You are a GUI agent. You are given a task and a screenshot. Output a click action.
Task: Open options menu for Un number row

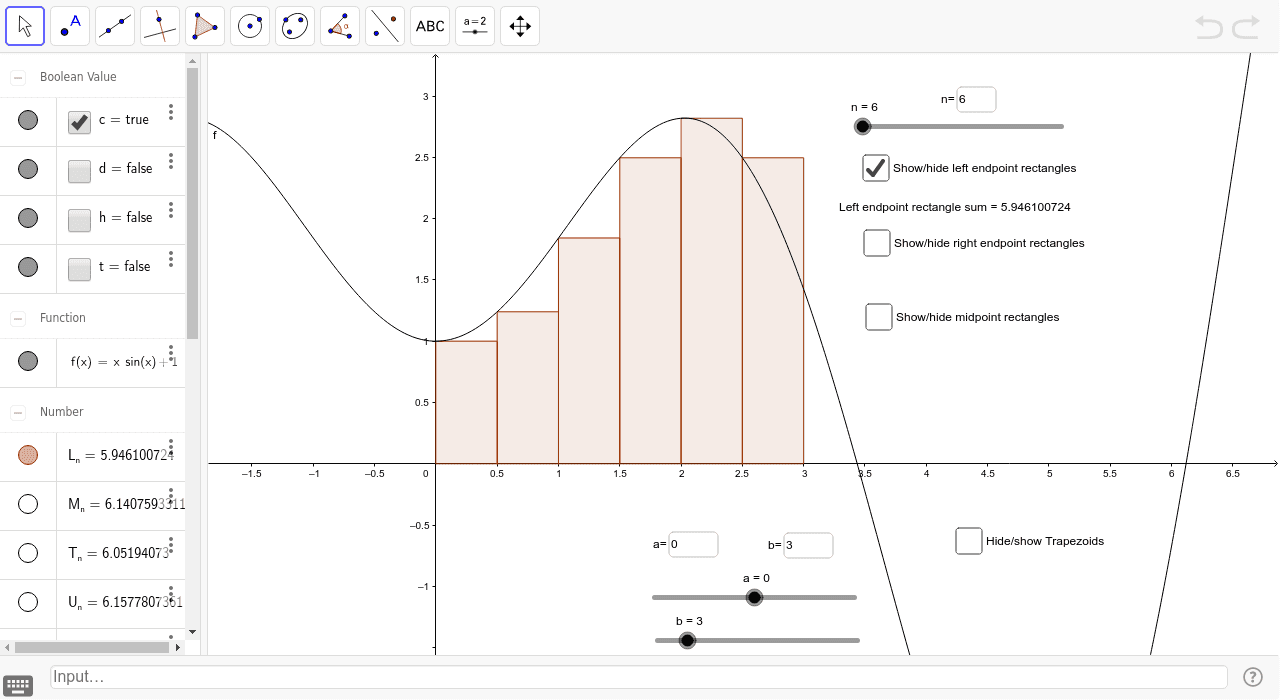pyautogui.click(x=171, y=595)
